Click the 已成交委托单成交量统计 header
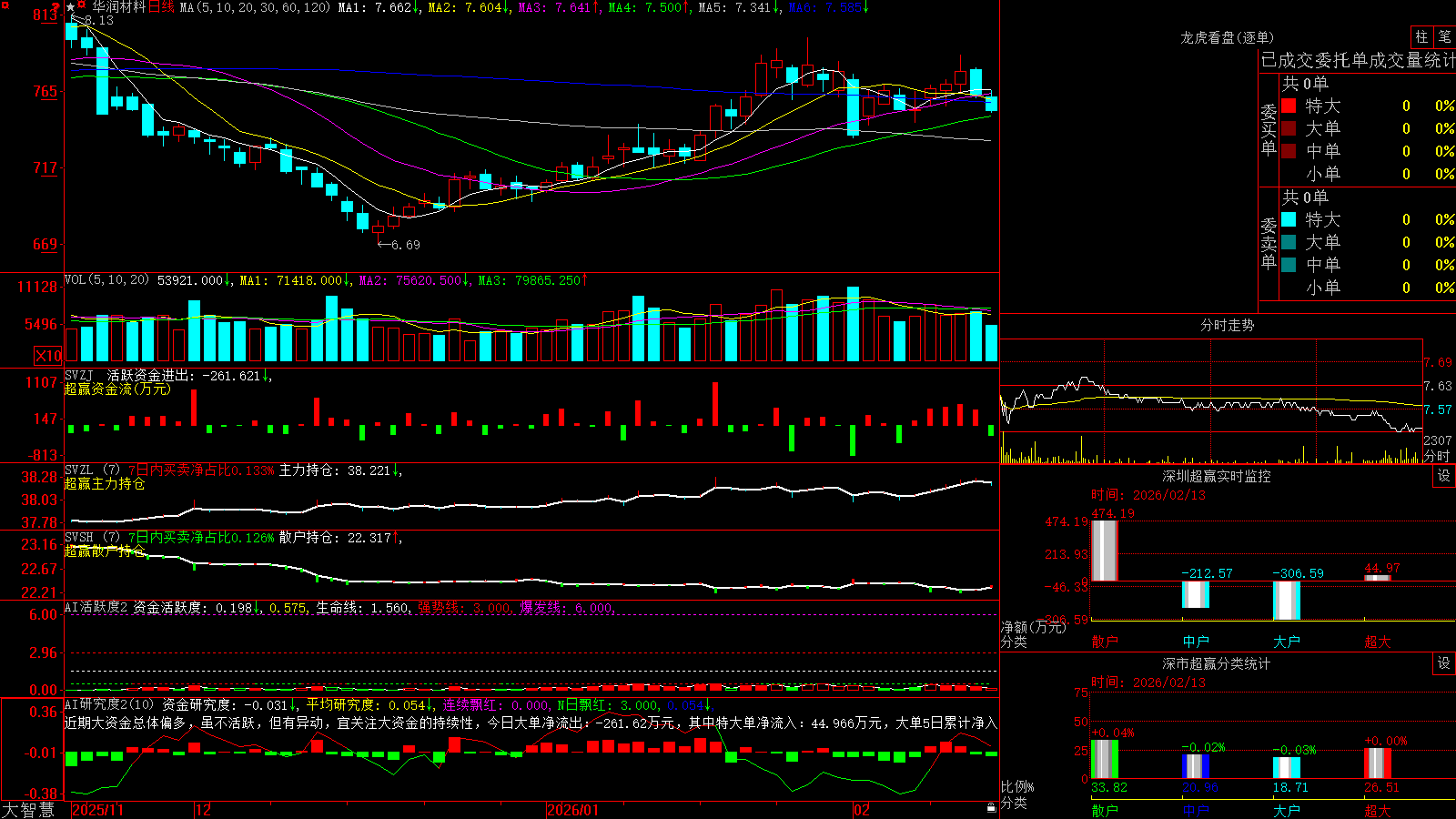The image size is (1456, 819). pos(1358,60)
